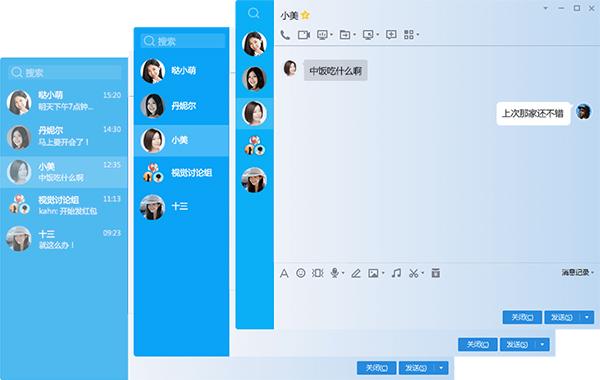
Task: Open the 小美 conversation timed 12:35
Action: (64, 172)
